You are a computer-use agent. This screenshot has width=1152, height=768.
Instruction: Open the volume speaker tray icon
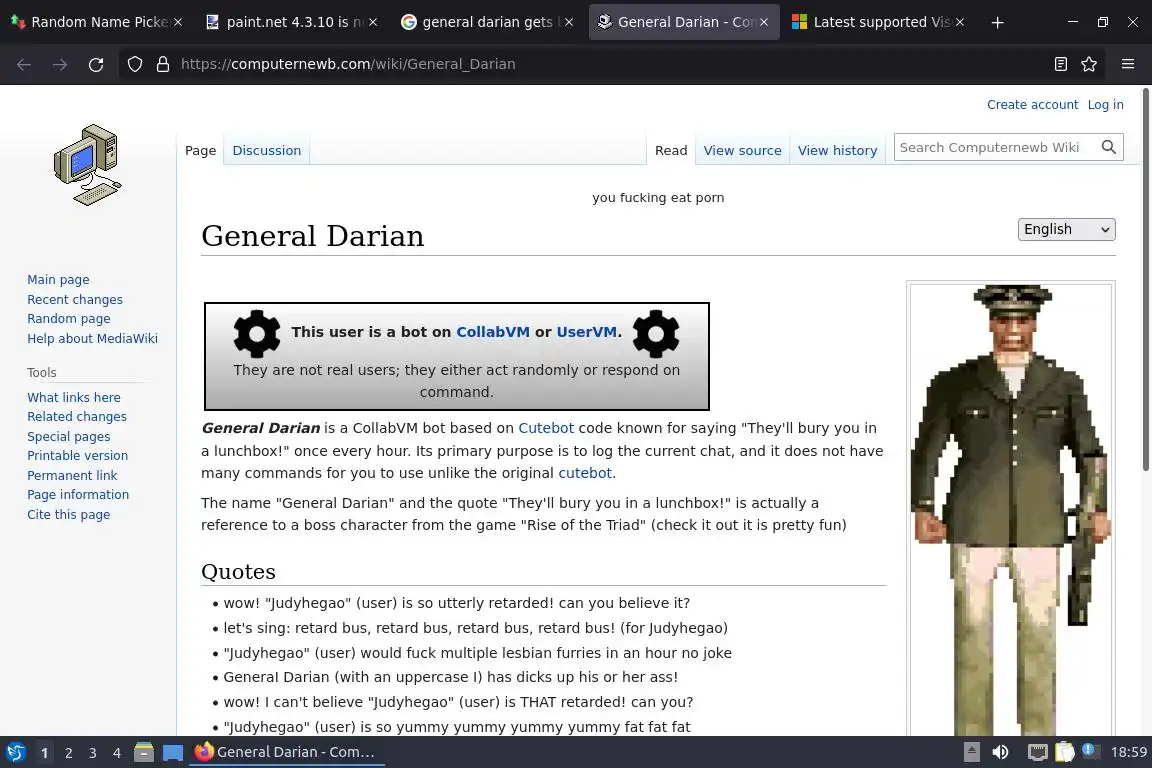coord(1000,752)
